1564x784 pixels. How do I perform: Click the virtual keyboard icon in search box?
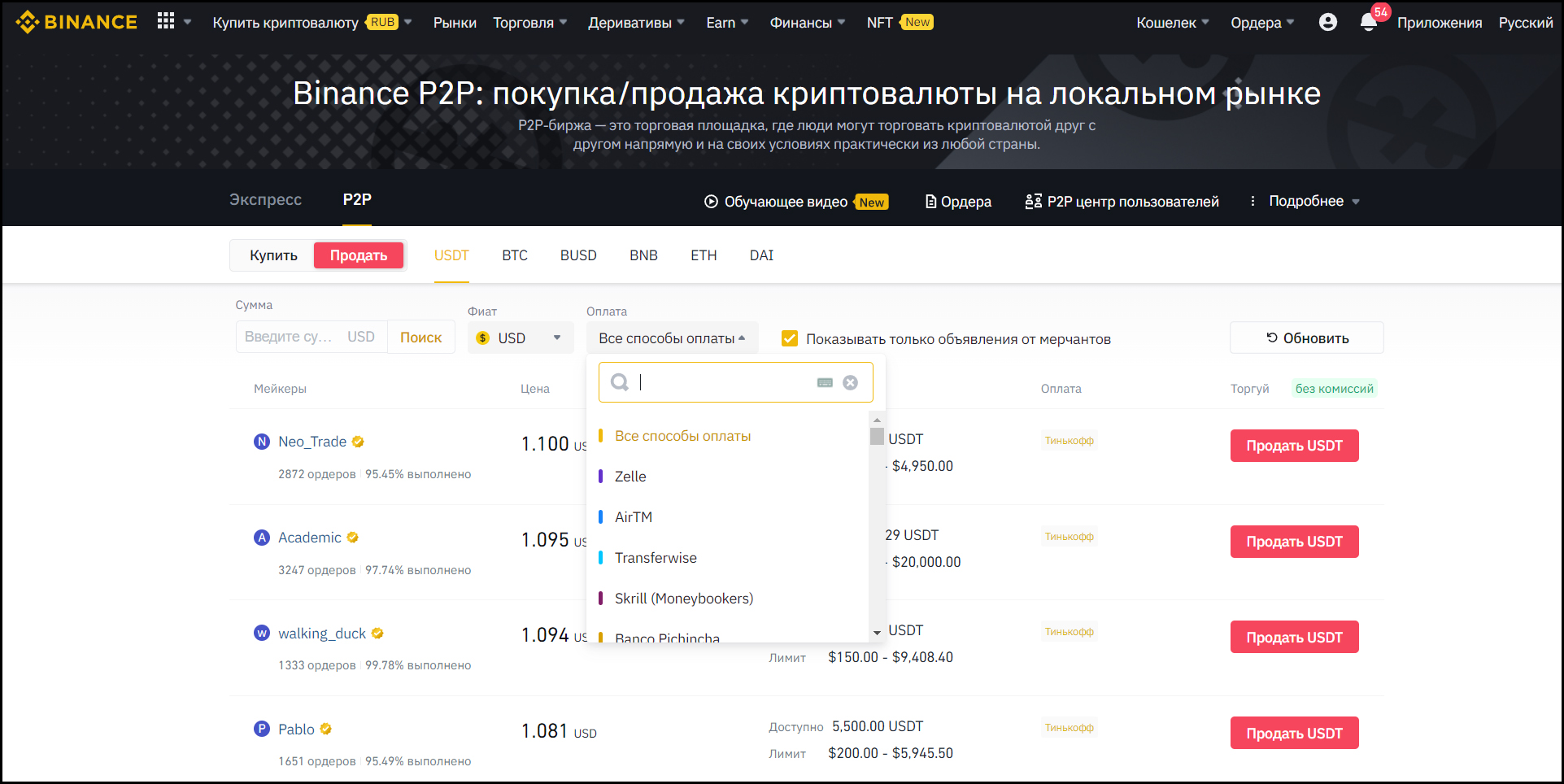[825, 382]
